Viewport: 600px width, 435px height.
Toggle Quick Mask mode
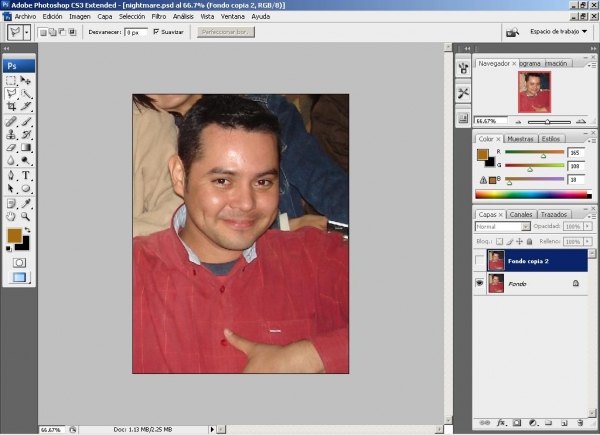pos(19,263)
